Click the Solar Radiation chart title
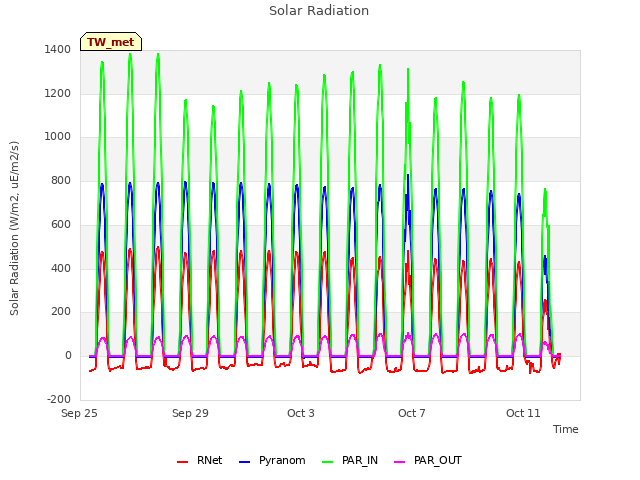Screen dimensions: 640x480 click(x=319, y=11)
